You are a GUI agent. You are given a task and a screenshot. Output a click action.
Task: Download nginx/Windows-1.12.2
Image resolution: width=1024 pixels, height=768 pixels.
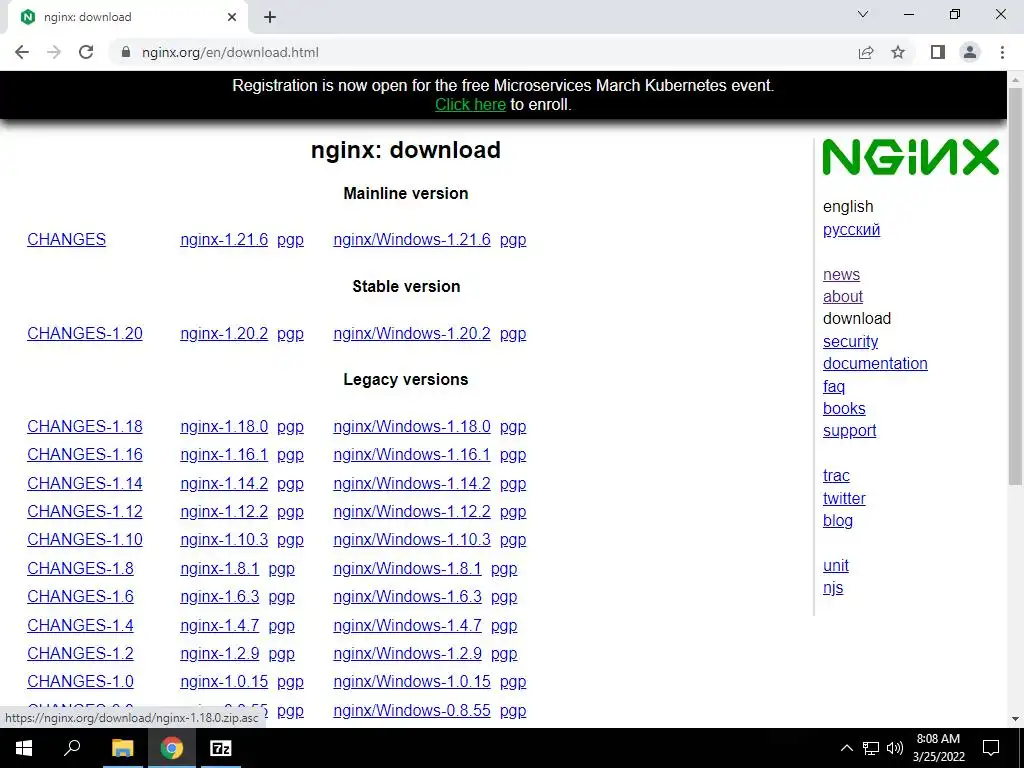click(x=412, y=511)
